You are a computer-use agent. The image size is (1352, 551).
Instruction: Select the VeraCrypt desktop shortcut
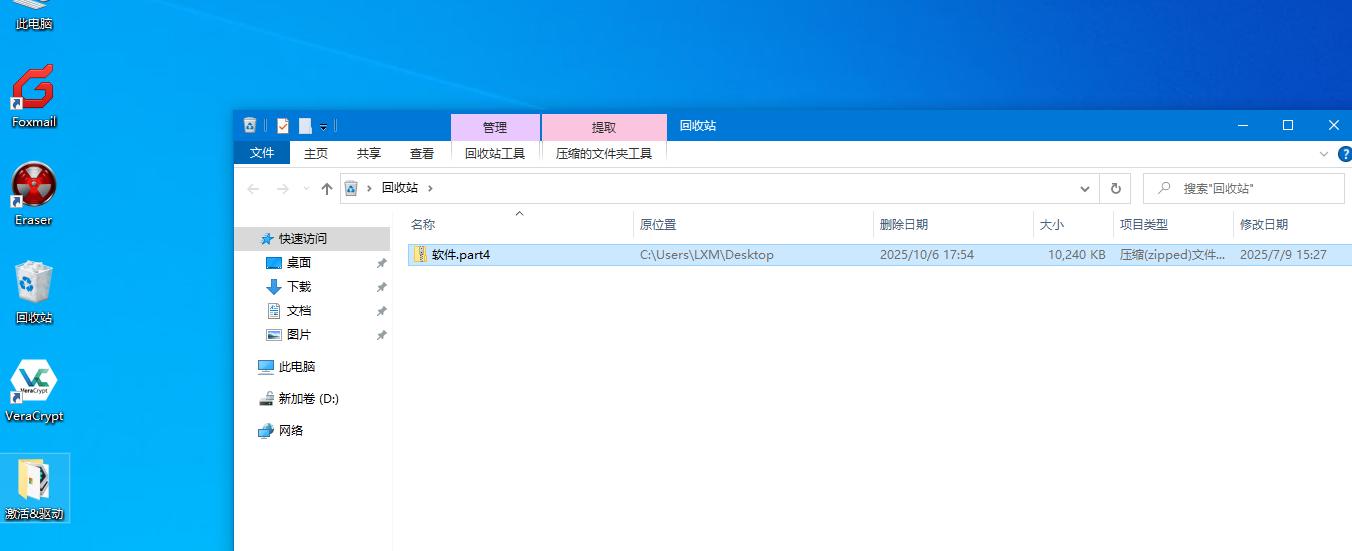point(33,389)
